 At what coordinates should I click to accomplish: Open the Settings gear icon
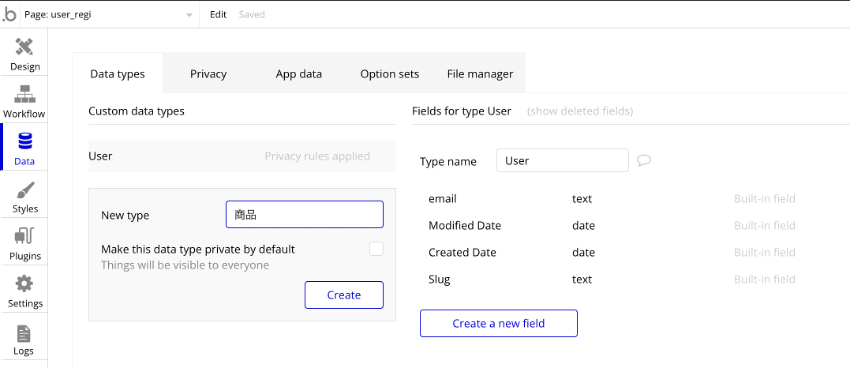(x=24, y=284)
